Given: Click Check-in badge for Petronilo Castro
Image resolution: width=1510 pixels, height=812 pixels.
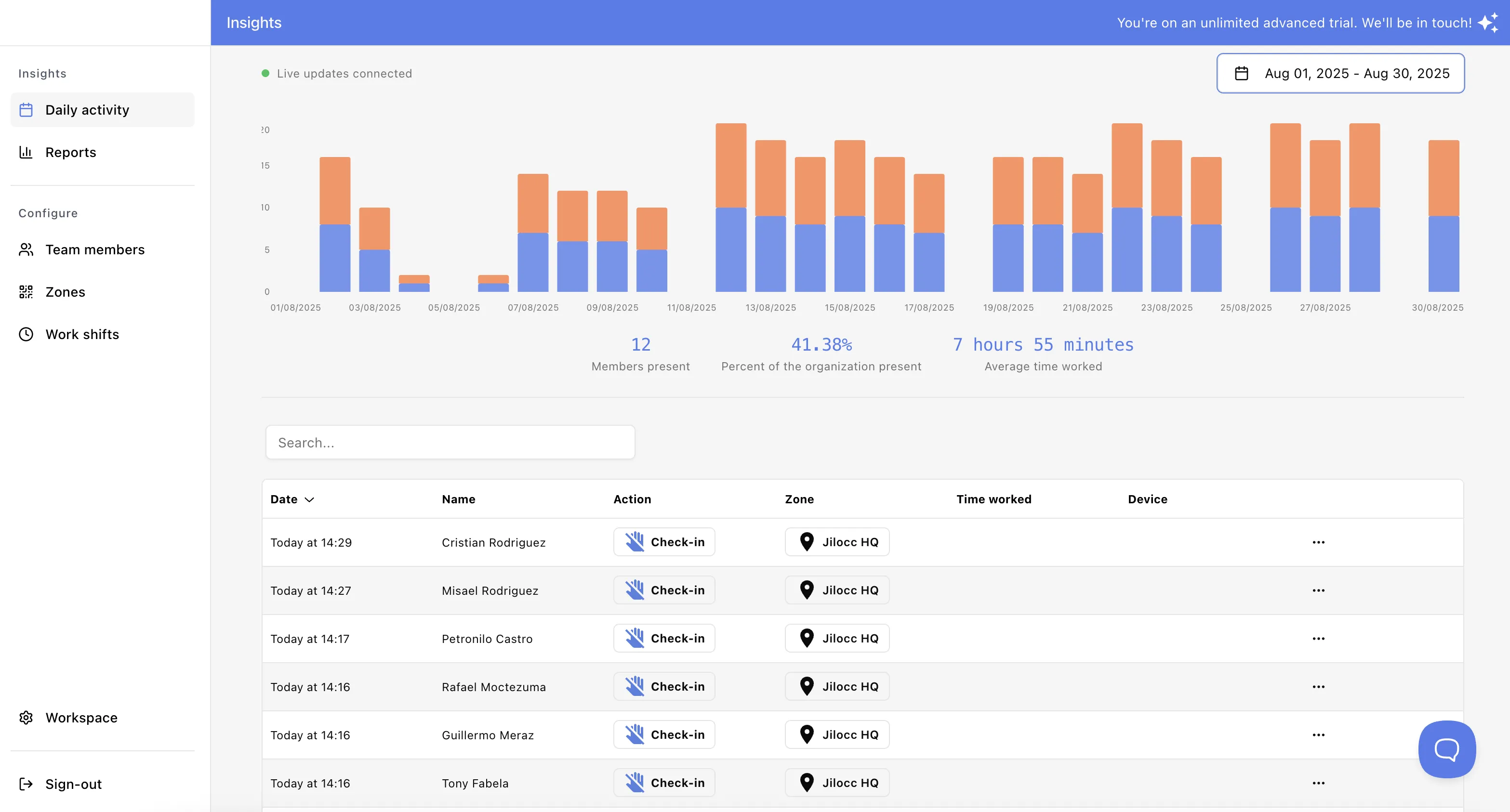Looking at the screenshot, I should coord(663,638).
